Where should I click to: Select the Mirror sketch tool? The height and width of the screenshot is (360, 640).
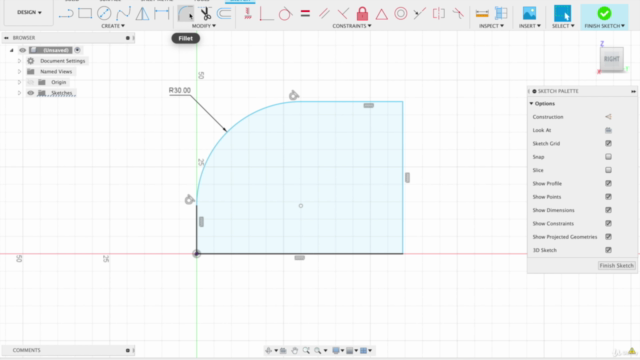142,13
